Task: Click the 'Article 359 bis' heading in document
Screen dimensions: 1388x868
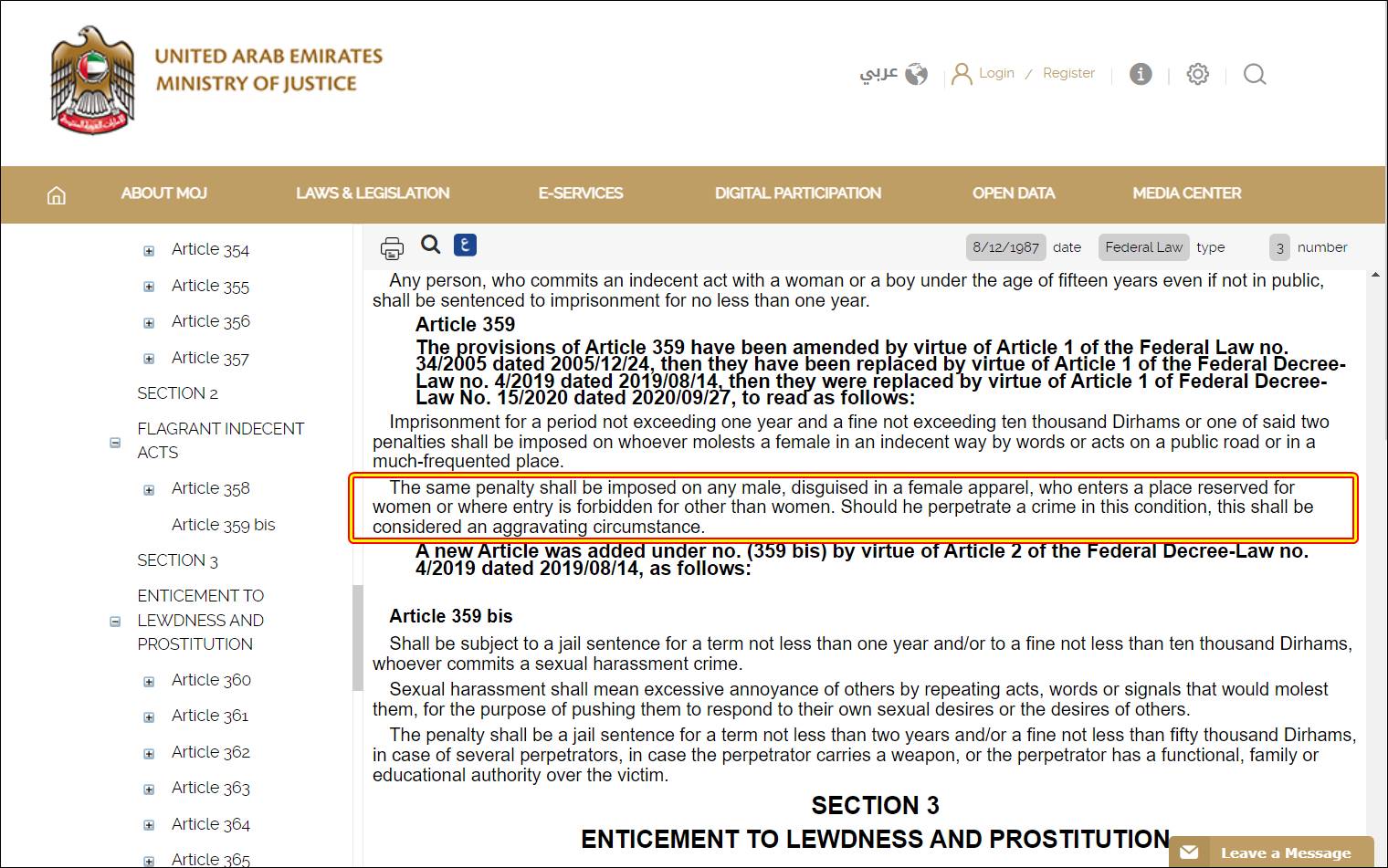Action: 451,616
